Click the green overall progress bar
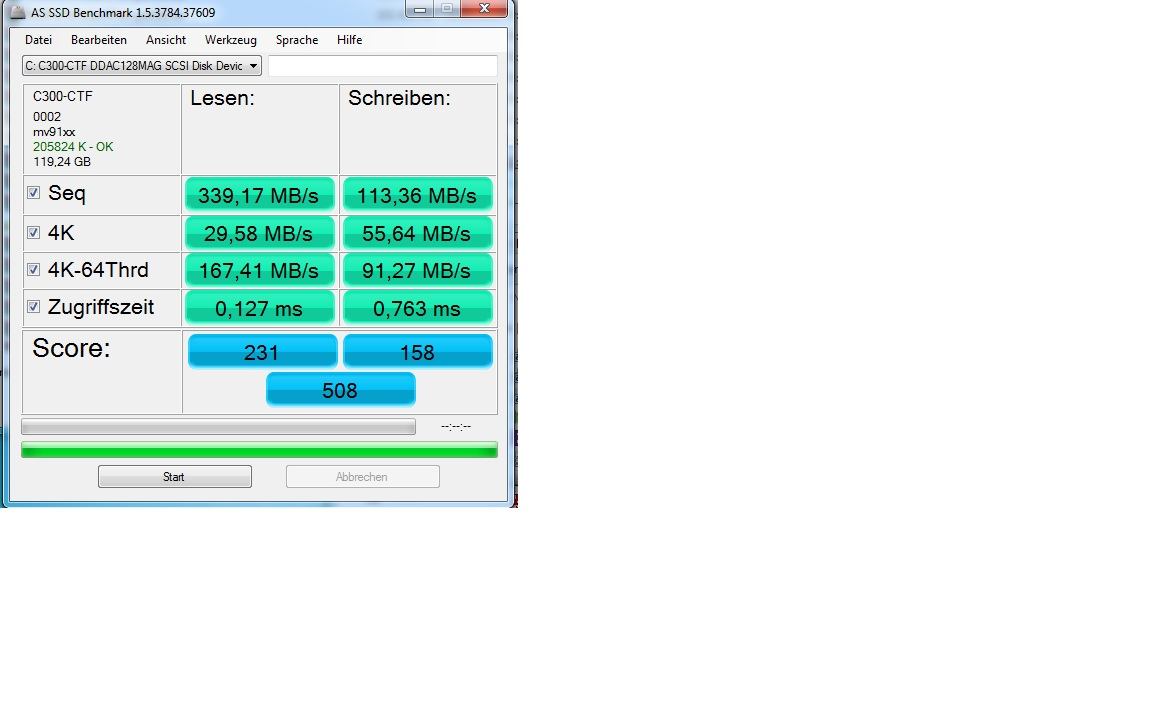1152x720 pixels. coord(259,450)
